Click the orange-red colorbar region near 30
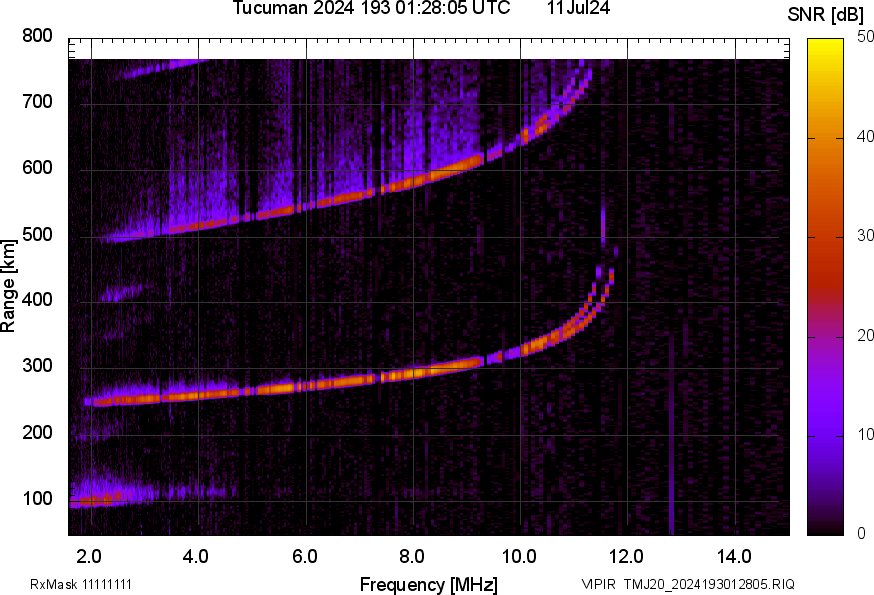The width and height of the screenshot is (874, 595). point(825,238)
